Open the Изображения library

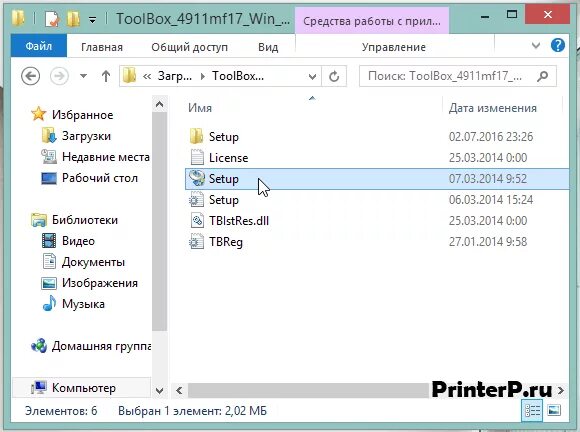[x=100, y=283]
